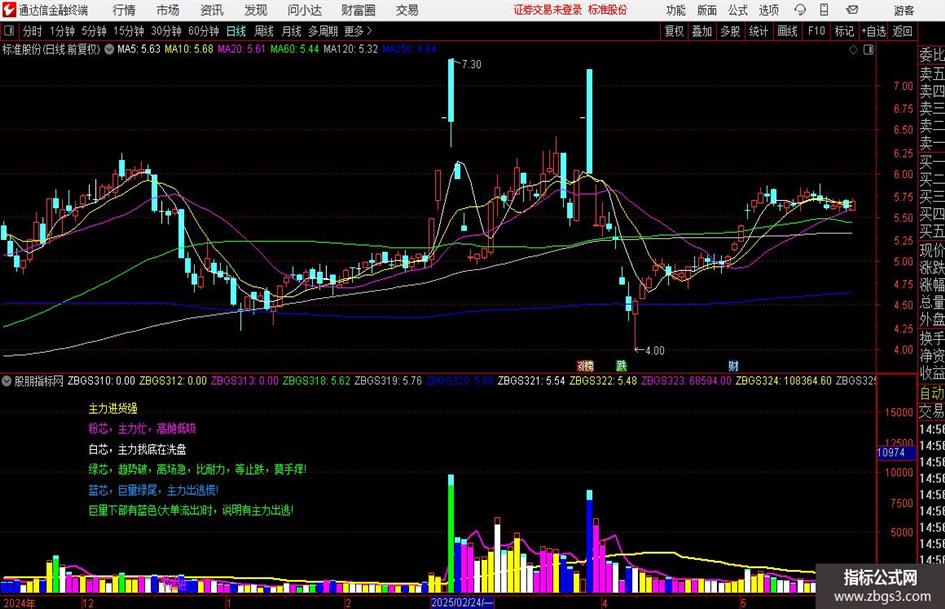945x609 pixels.
Task: Click the 10974 volume value box
Action: coord(896,453)
